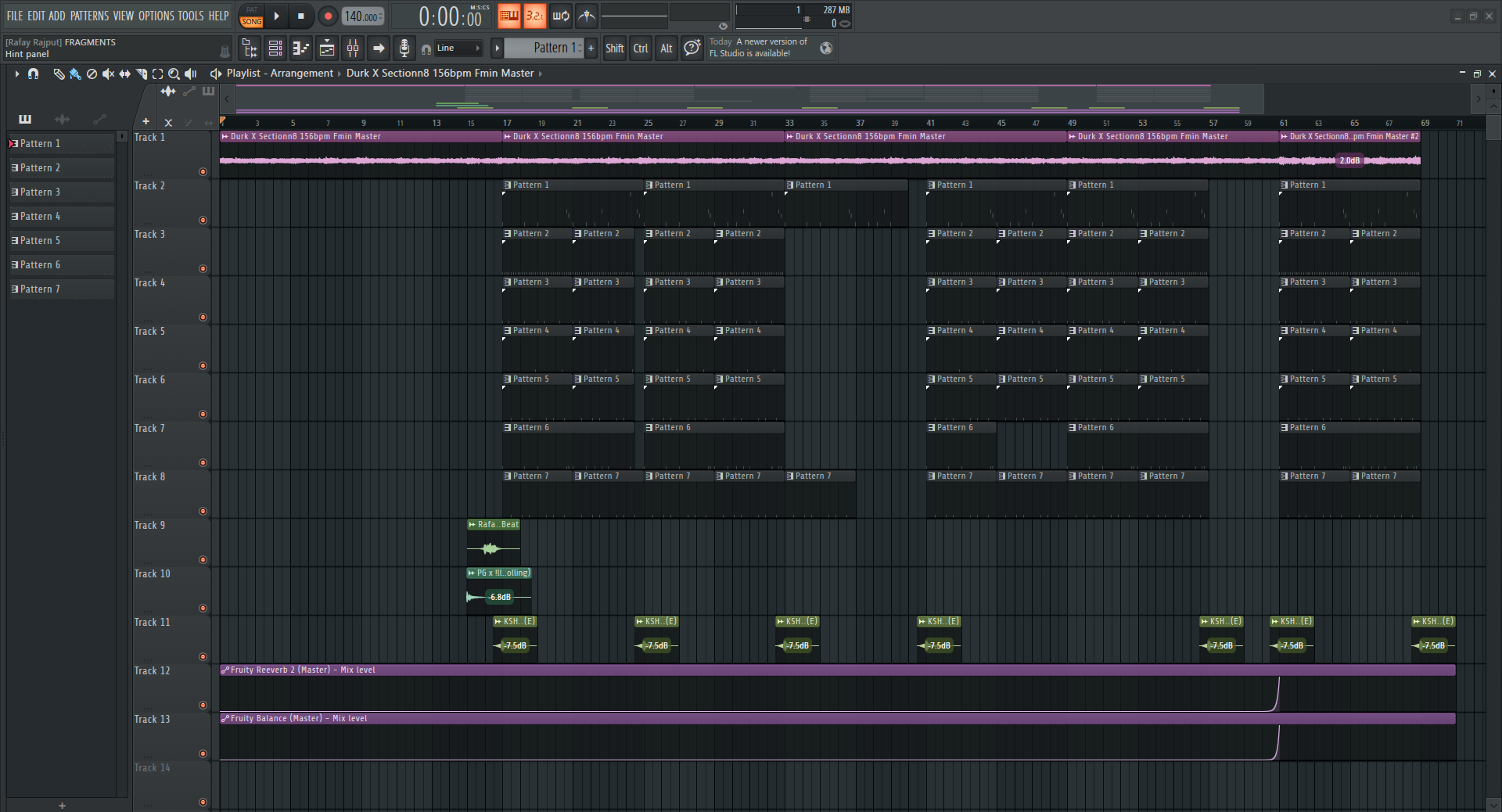The image size is (1502, 812).
Task: Adjust the 140.000 tempo field
Action: click(x=361, y=16)
